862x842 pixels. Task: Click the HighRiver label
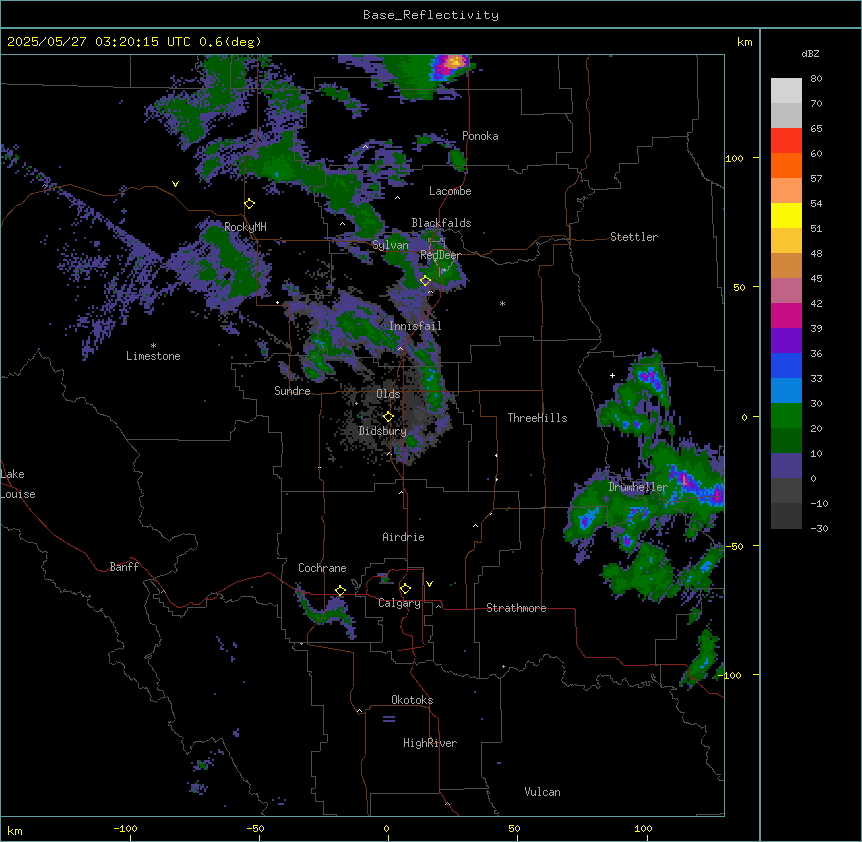click(430, 743)
